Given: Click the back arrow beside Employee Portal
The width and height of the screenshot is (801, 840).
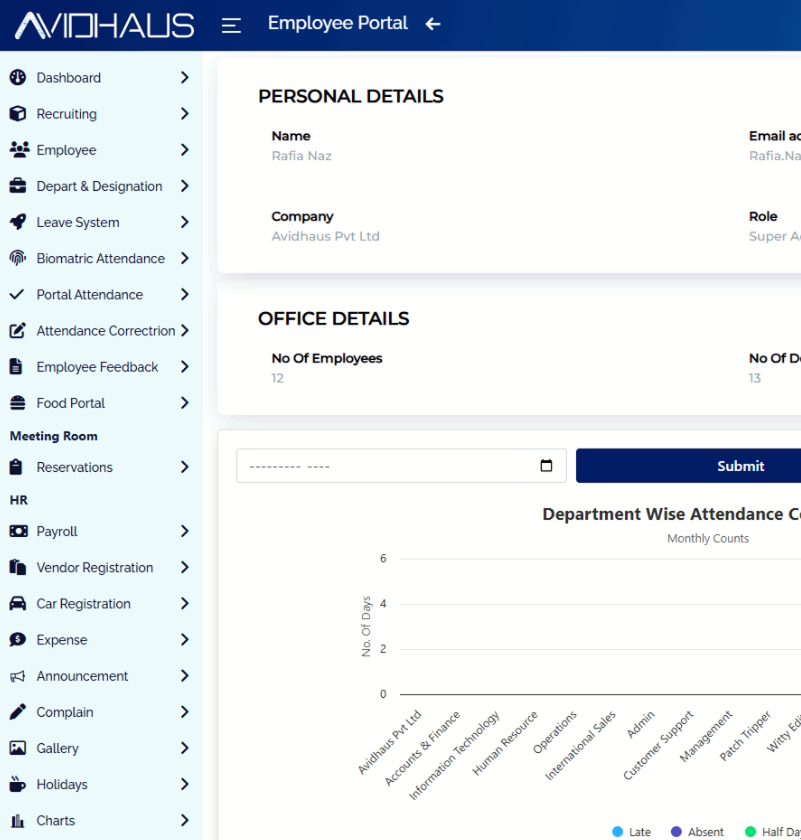Looking at the screenshot, I should point(433,24).
